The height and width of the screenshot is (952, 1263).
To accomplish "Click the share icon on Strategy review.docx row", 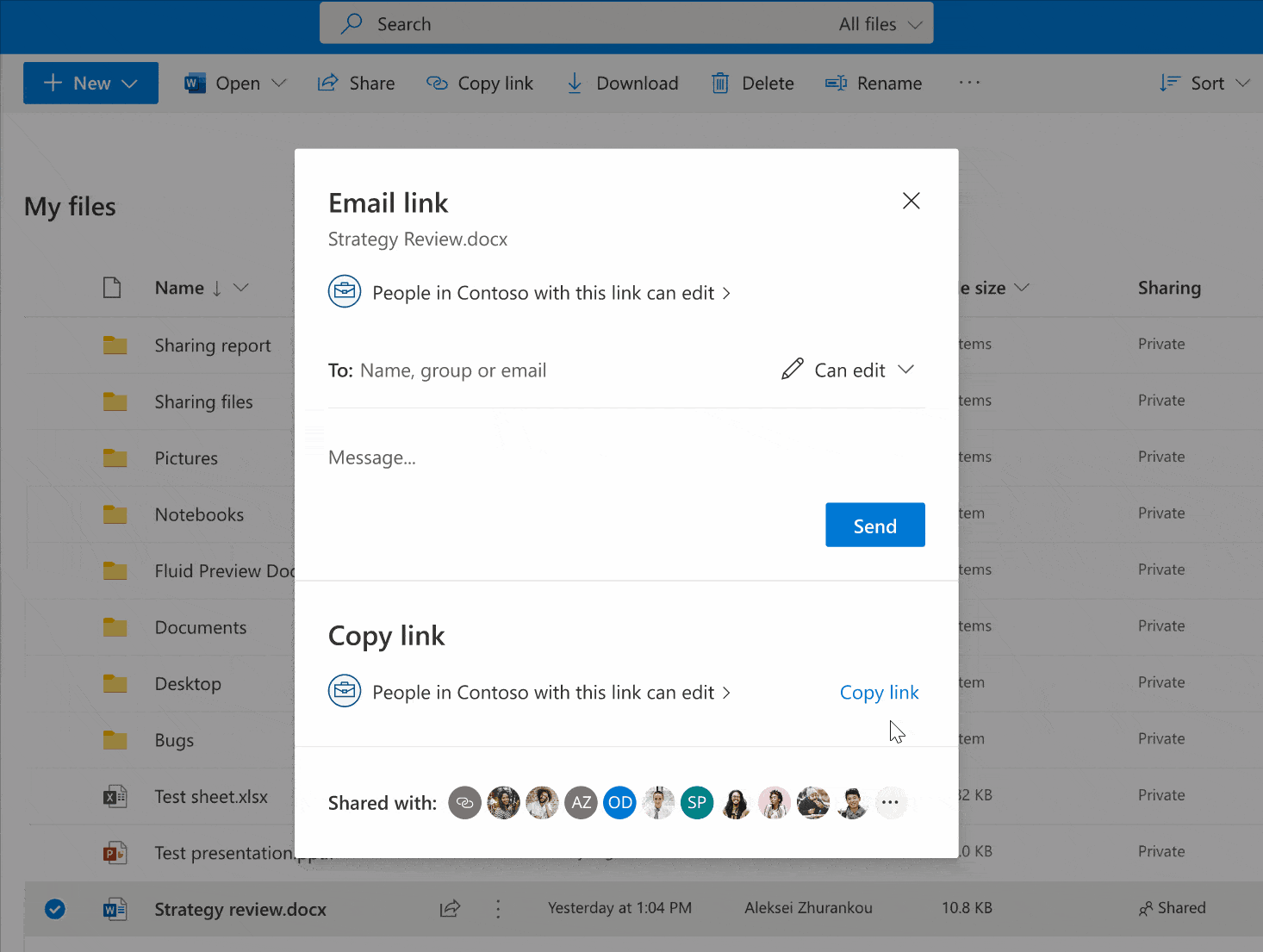I will (x=450, y=909).
